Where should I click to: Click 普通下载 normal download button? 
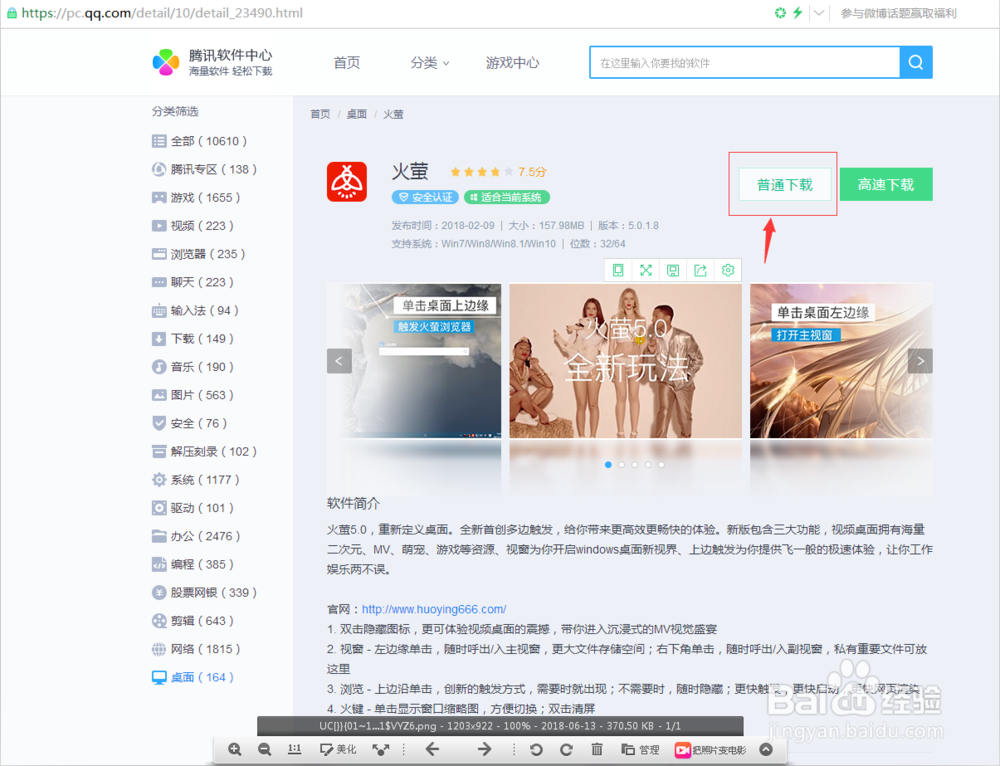click(x=784, y=184)
